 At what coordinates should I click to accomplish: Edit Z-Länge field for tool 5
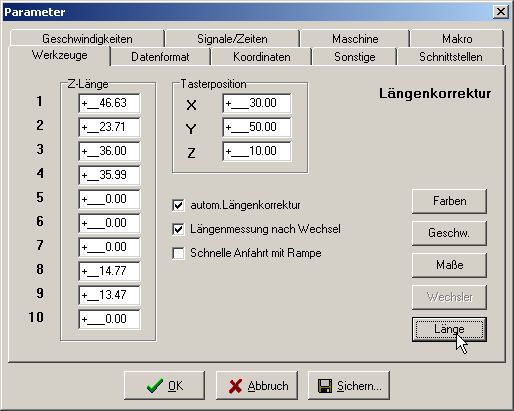(x=109, y=199)
